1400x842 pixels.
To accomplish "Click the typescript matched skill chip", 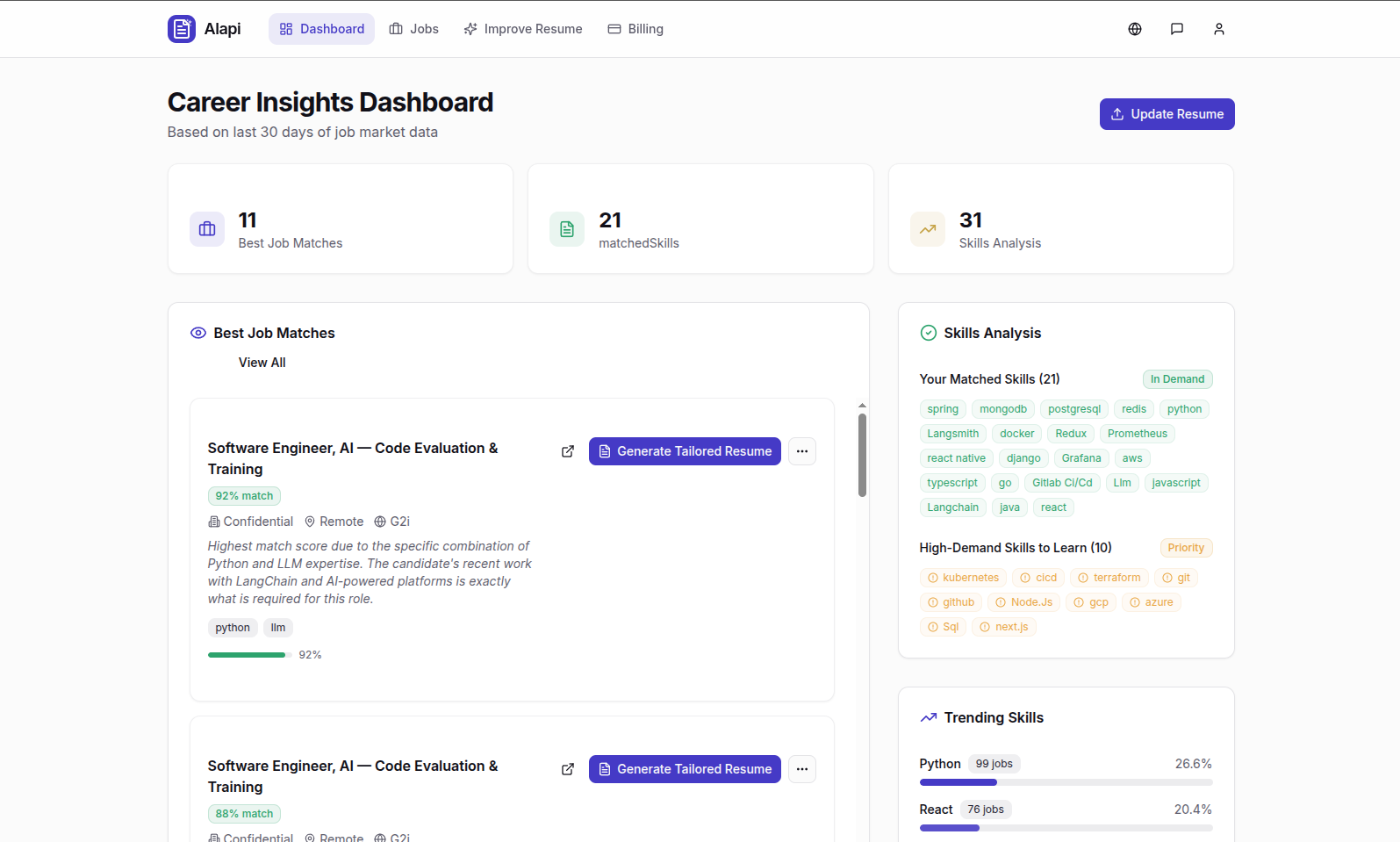I will pos(952,483).
